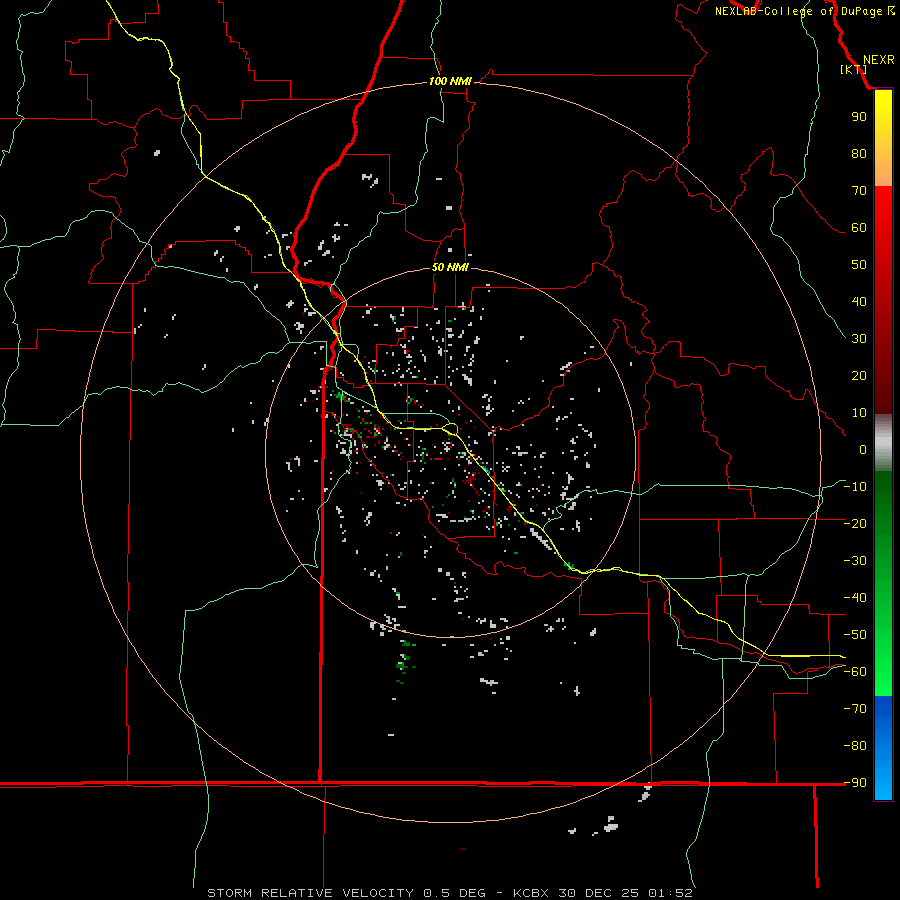900x900 pixels.
Task: Click the -40 value on velocity scale
Action: tap(855, 598)
